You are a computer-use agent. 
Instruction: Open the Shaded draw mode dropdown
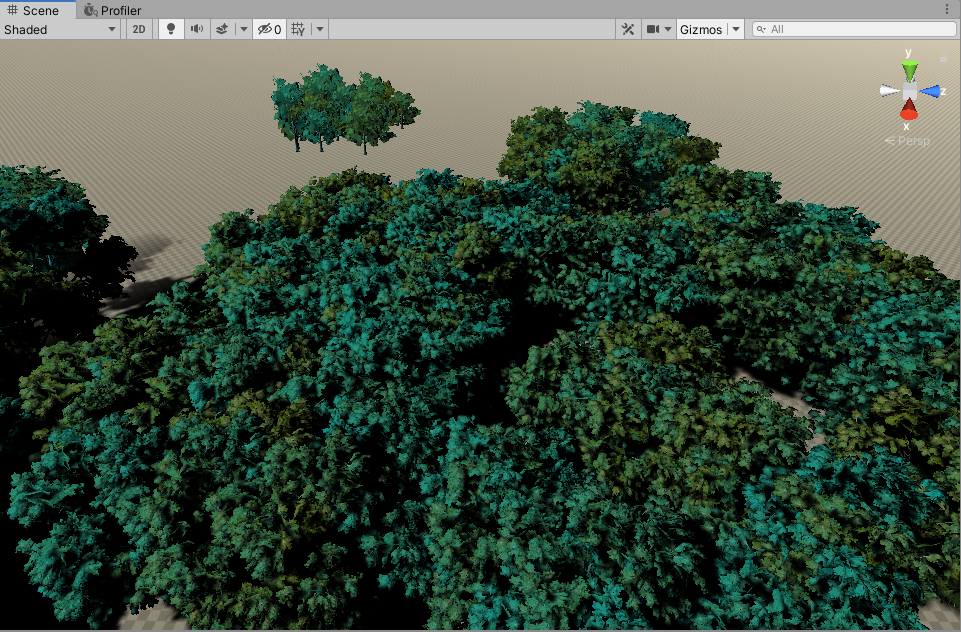pyautogui.click(x=60, y=29)
